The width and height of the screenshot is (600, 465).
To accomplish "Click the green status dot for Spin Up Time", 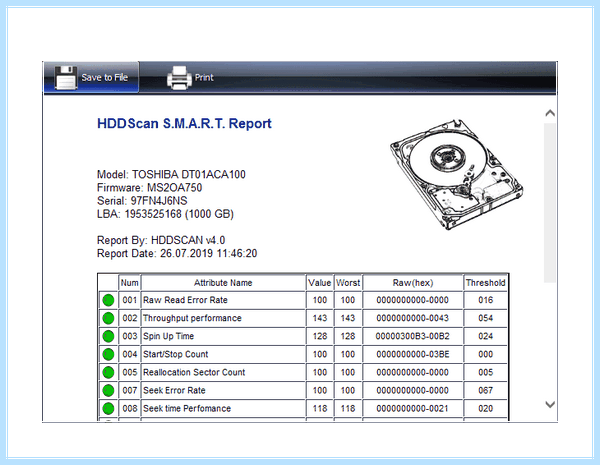I will (x=108, y=336).
